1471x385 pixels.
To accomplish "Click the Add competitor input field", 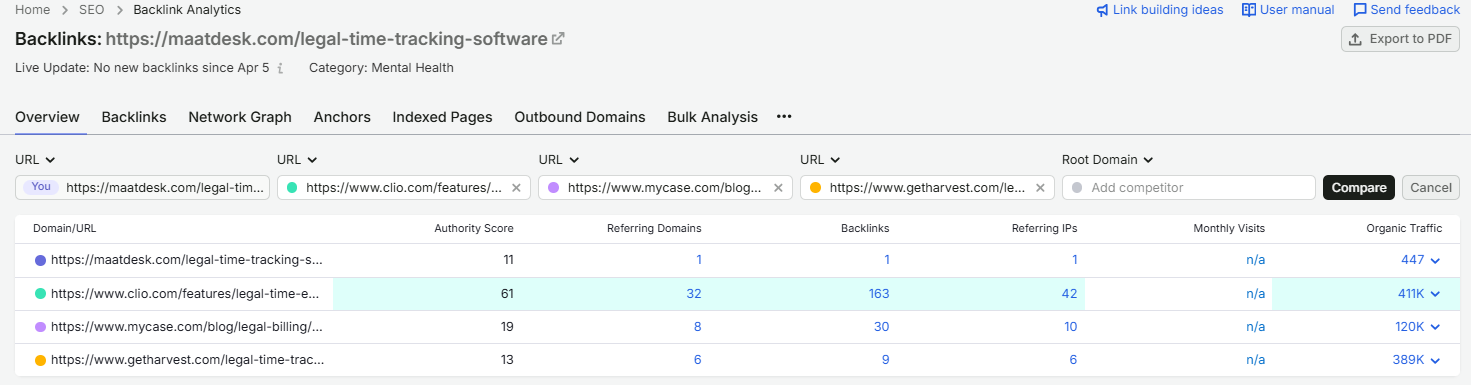I will coord(1189,188).
